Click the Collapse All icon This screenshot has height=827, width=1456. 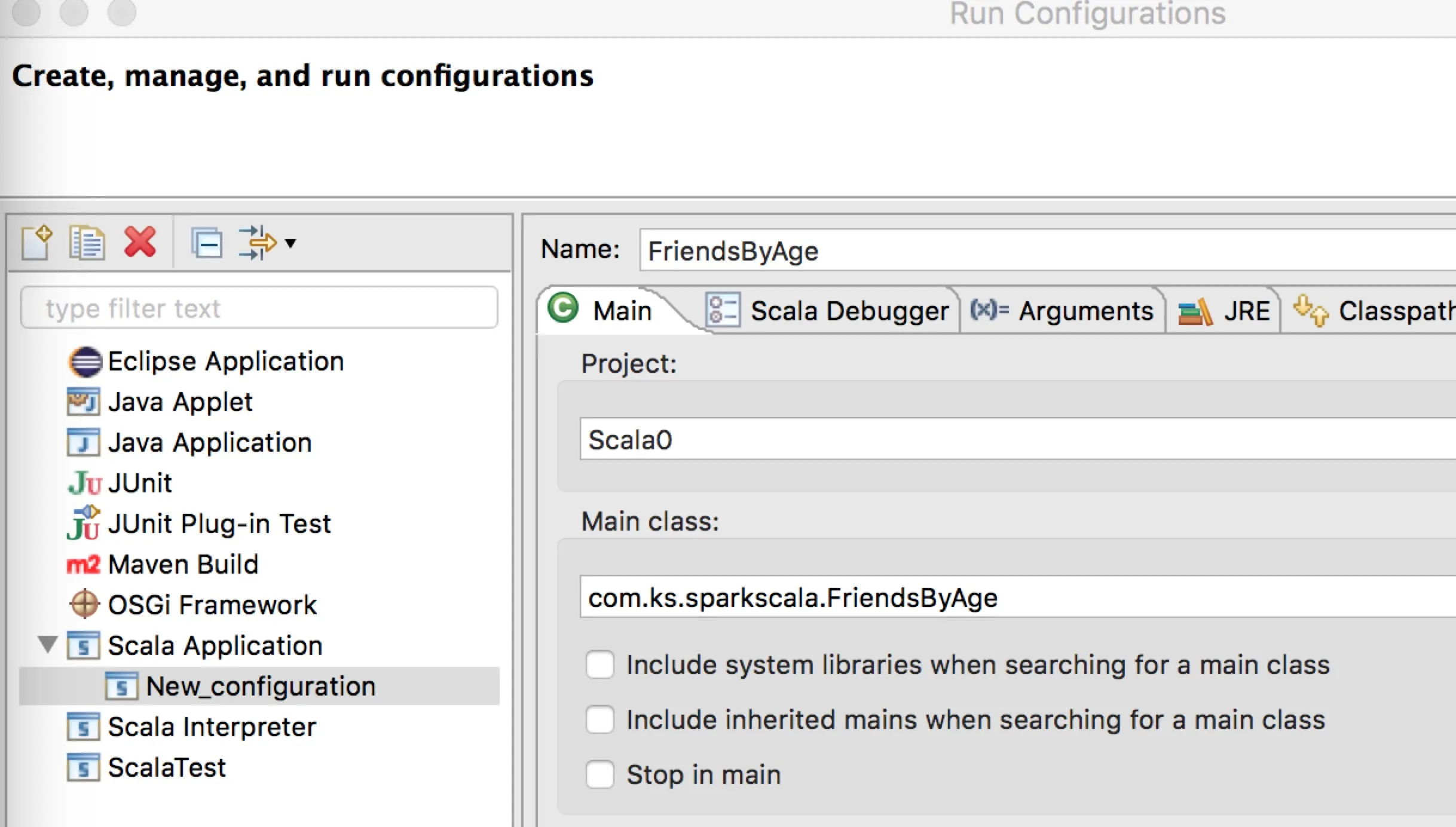[x=207, y=243]
